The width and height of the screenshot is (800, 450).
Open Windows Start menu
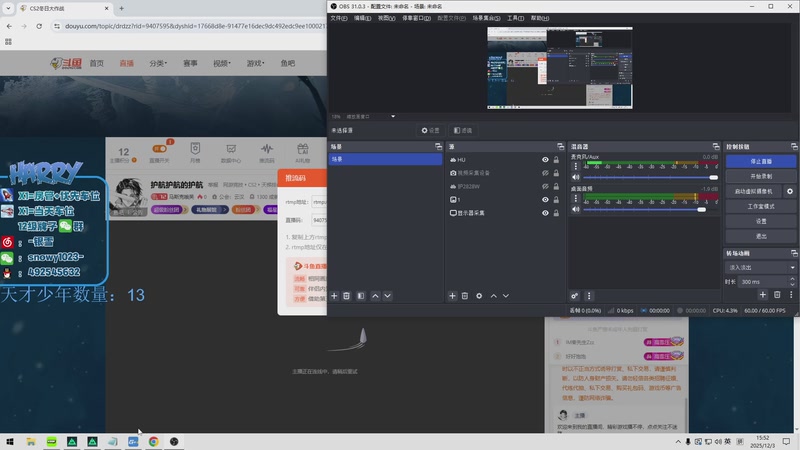point(10,442)
